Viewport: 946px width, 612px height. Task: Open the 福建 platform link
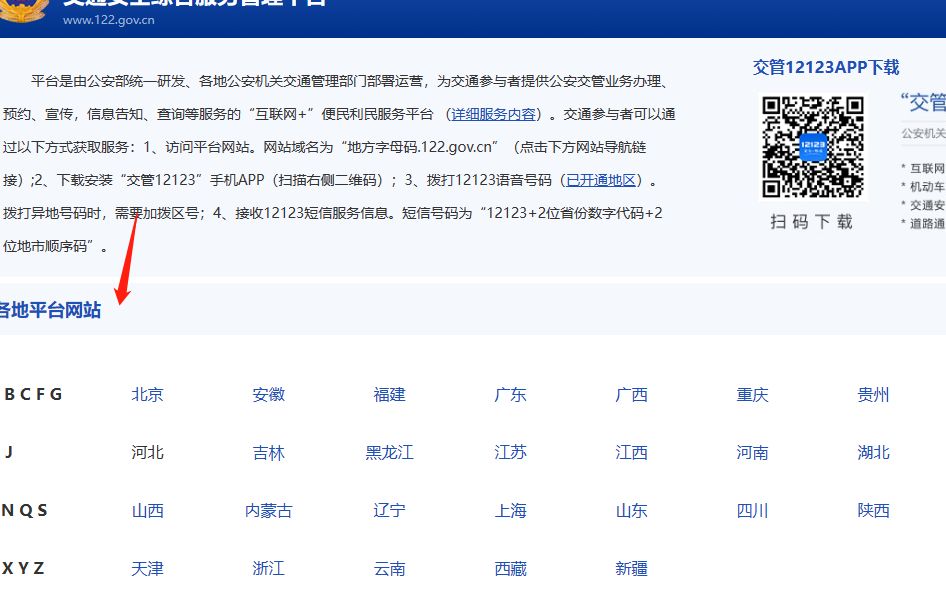pyautogui.click(x=390, y=395)
